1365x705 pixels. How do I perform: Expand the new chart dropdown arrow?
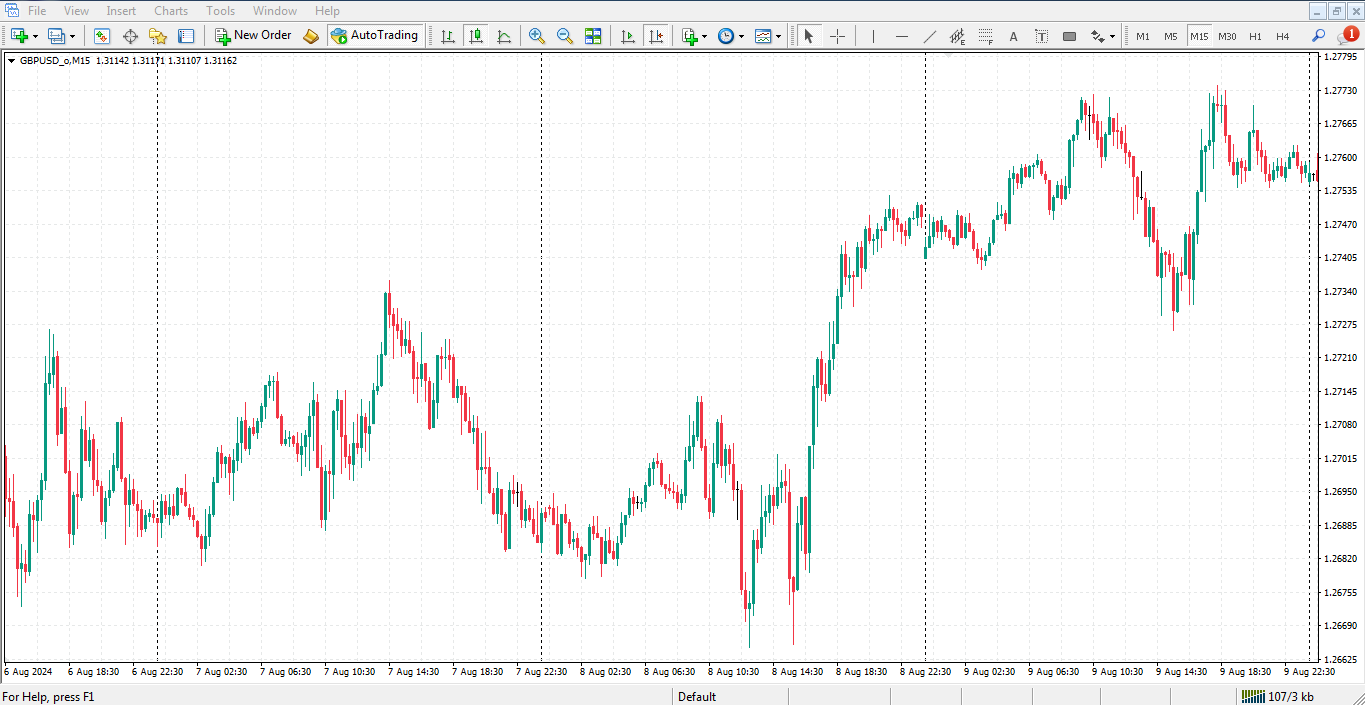click(35, 36)
